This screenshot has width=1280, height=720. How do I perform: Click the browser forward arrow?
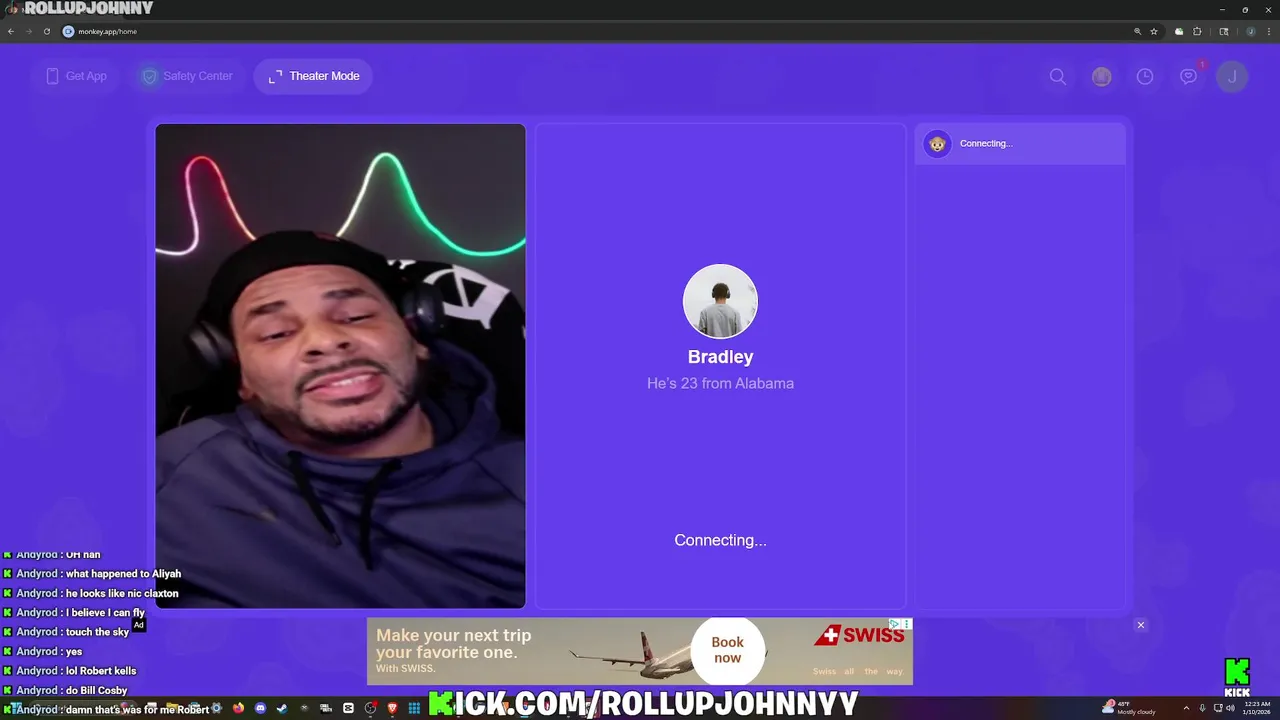28,31
